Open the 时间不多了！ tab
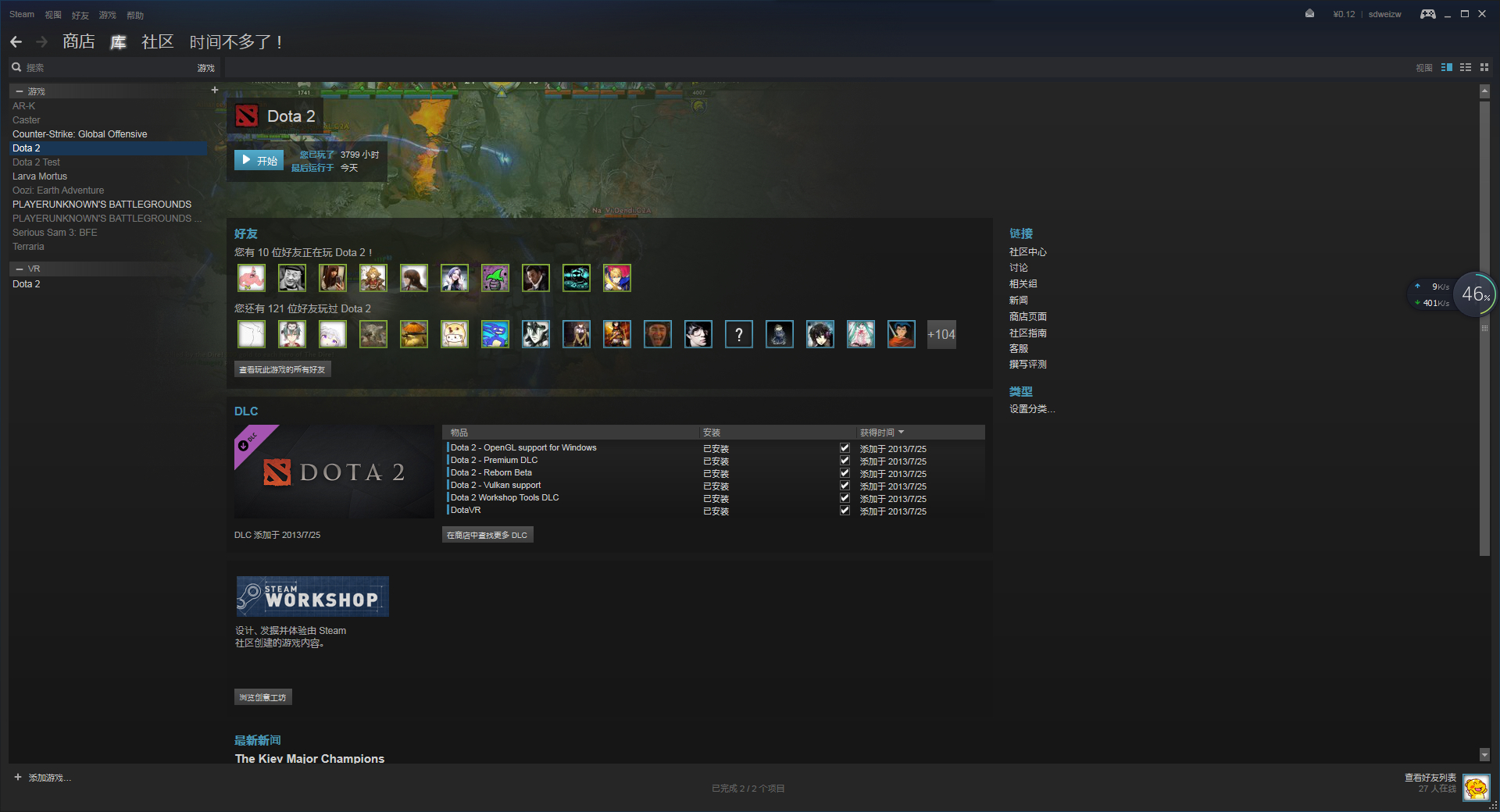 tap(235, 42)
